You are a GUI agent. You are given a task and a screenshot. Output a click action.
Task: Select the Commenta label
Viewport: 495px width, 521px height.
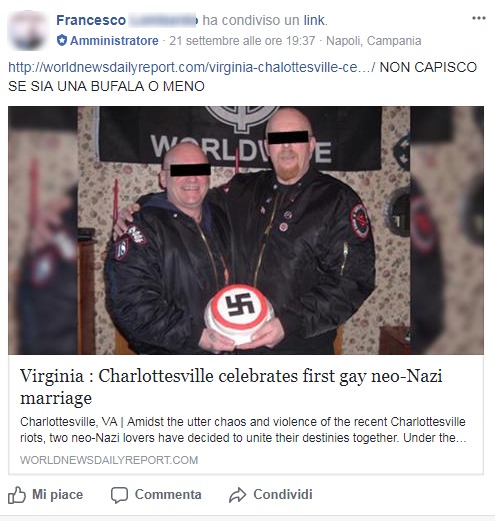coord(168,494)
